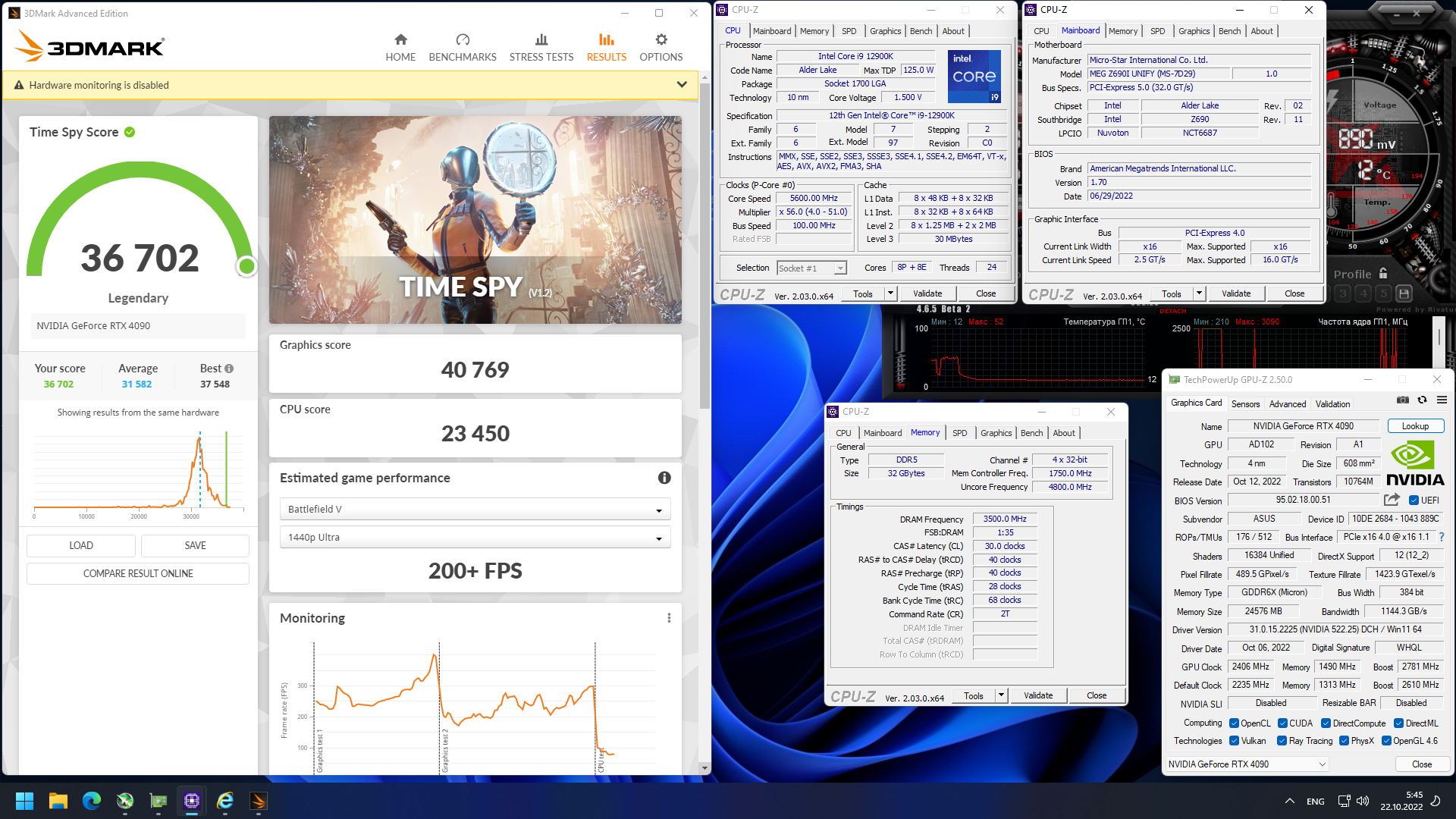Open the Graphics tab in the CPU-Z Mainboard window
The height and width of the screenshot is (819, 1456).
point(1194,31)
